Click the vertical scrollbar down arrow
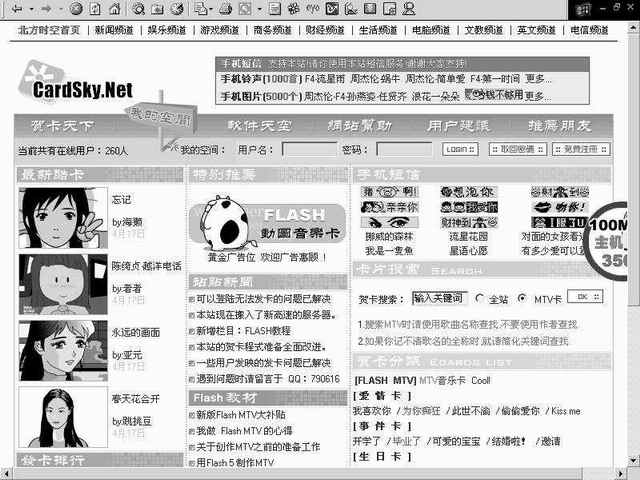This screenshot has width=640, height=480. click(633, 461)
